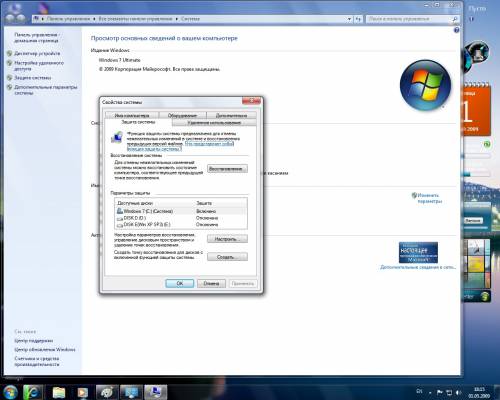This screenshot has height=400, width=500.
Task: Switch to Удаленное использование tab
Action: 214,123
